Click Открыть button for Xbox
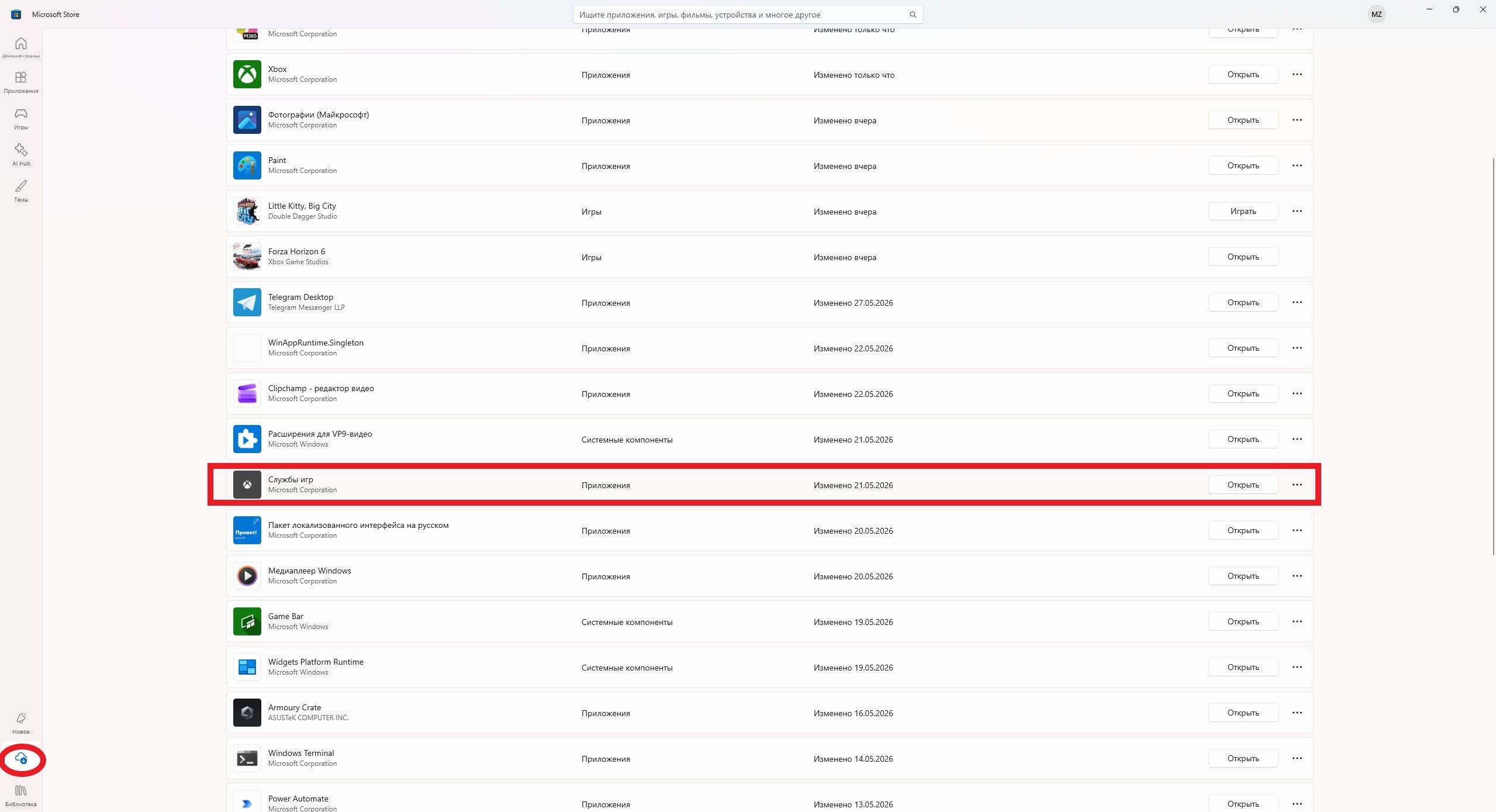This screenshot has height=812, width=1496. pyautogui.click(x=1243, y=74)
